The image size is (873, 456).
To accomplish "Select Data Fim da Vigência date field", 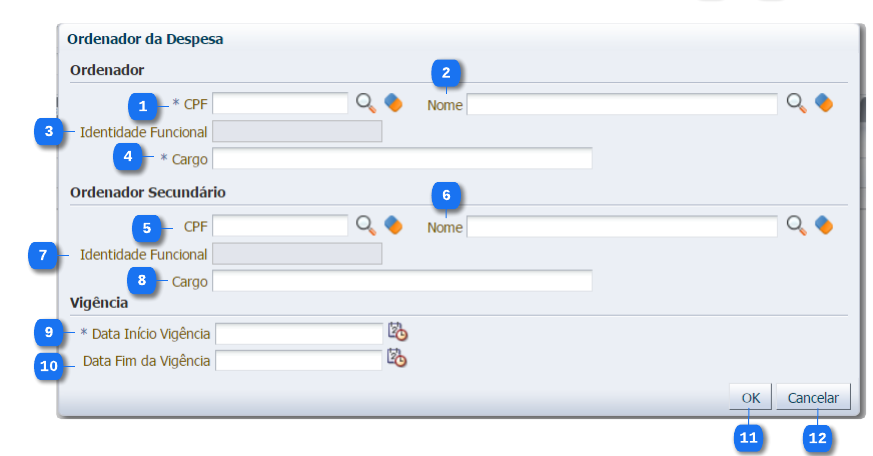I will coord(299,360).
